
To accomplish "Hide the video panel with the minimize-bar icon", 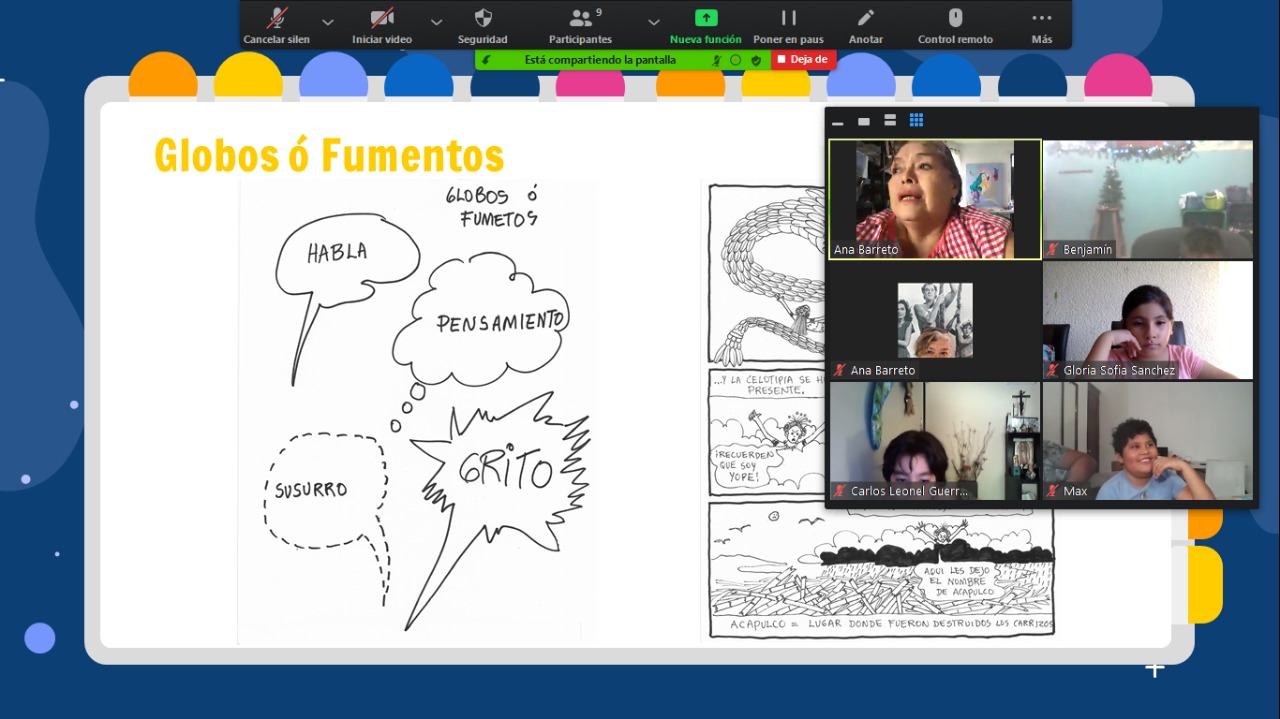I will (838, 122).
